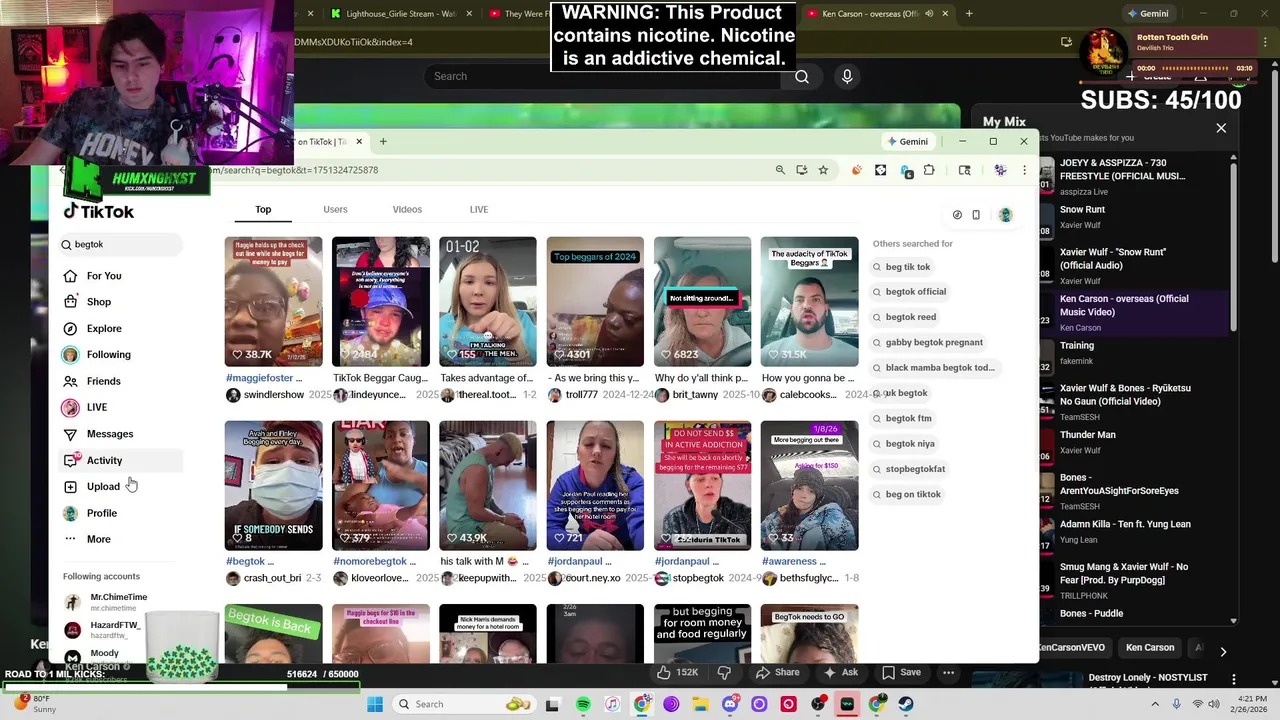Like the YouTube video with 152K likes
The height and width of the screenshot is (720, 1280).
676,672
